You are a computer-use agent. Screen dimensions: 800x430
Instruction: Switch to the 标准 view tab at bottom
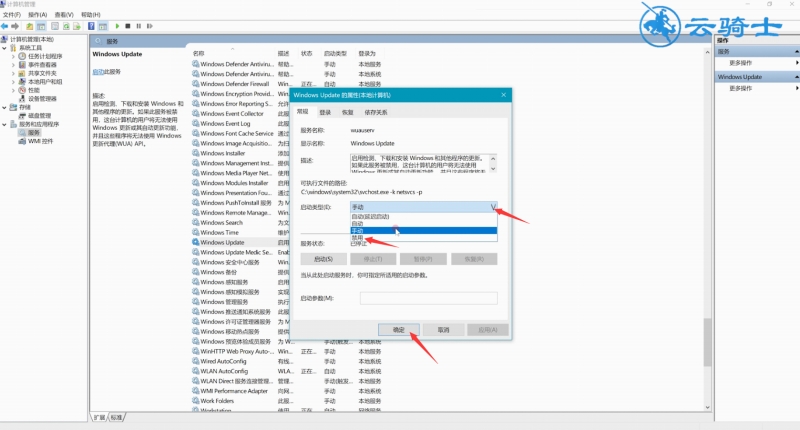116,417
